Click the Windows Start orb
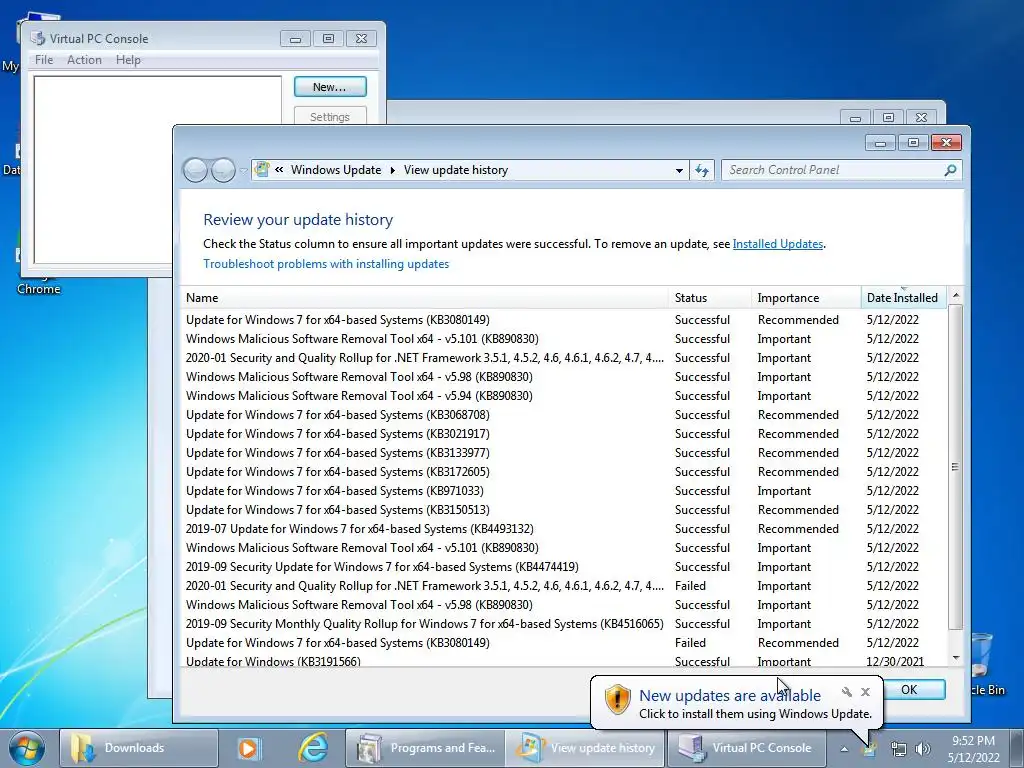The image size is (1024, 768). [27, 748]
